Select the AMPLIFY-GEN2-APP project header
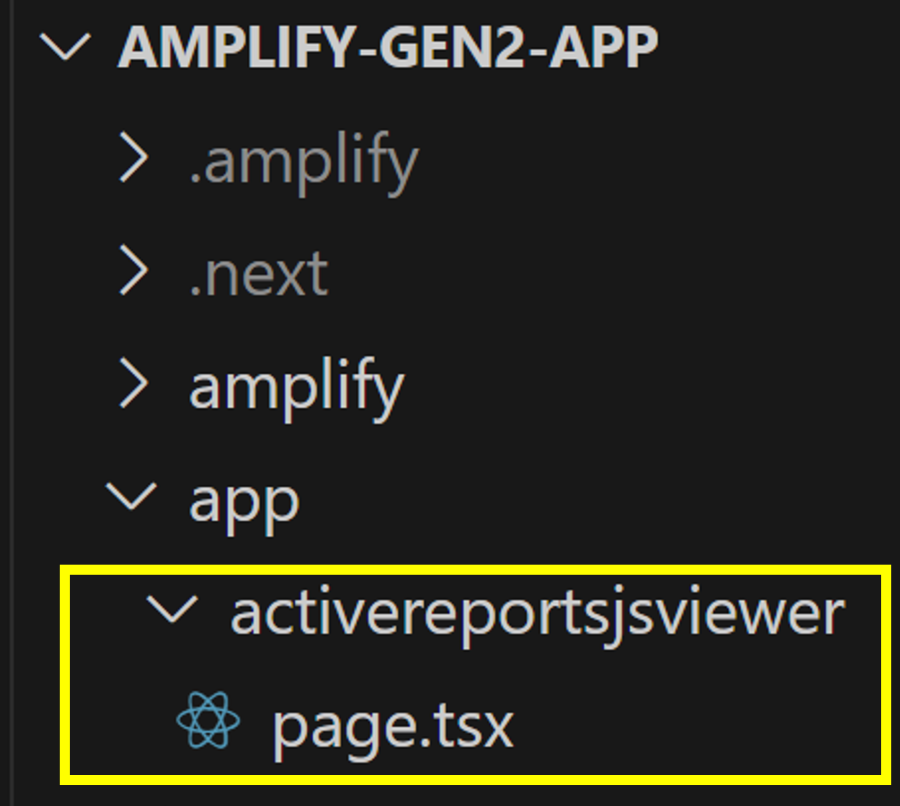The width and height of the screenshot is (900, 806). coord(388,48)
